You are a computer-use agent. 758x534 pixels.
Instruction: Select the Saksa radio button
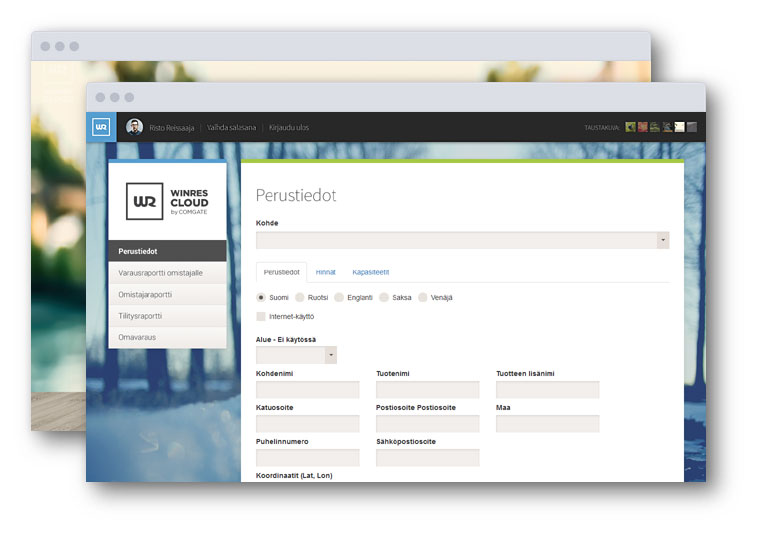[x=384, y=297]
